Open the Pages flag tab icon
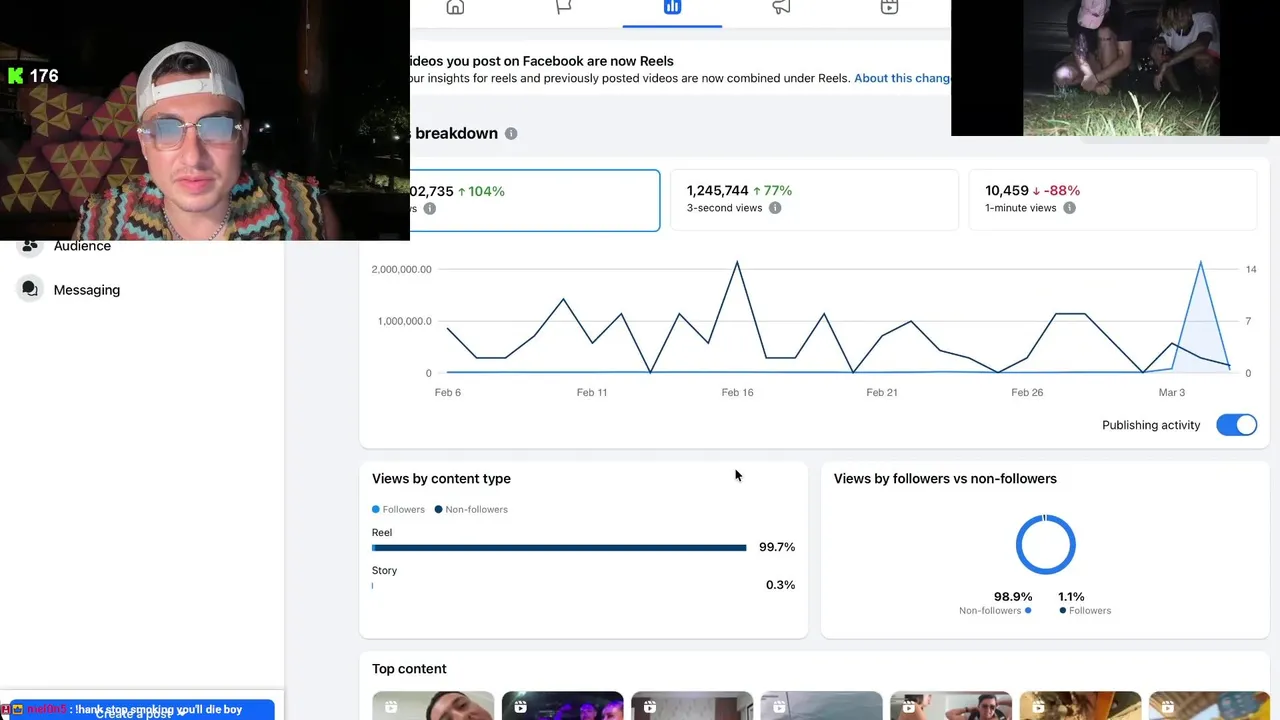Viewport: 1280px width, 720px height. tap(564, 7)
